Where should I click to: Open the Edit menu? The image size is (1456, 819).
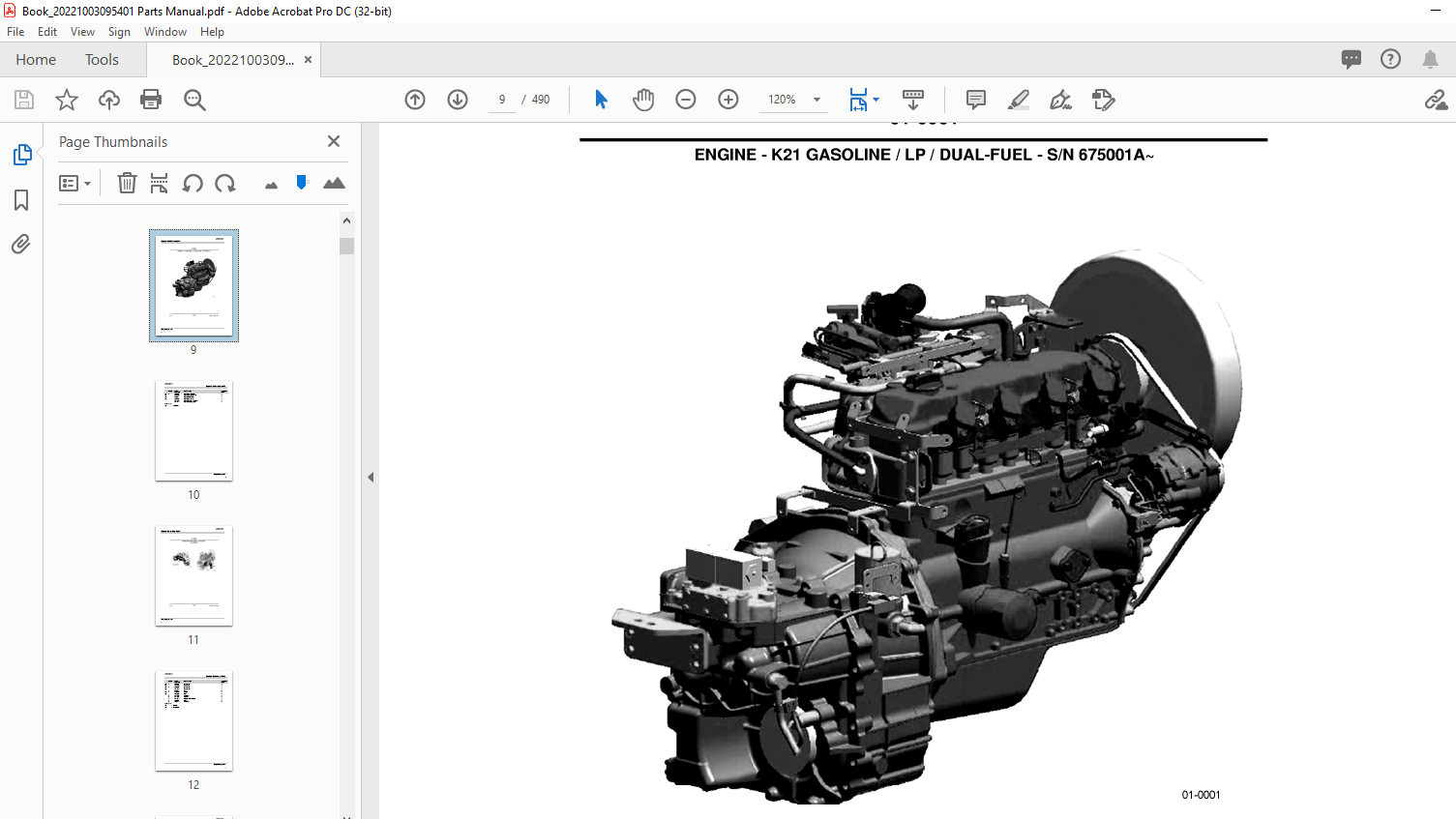click(47, 32)
